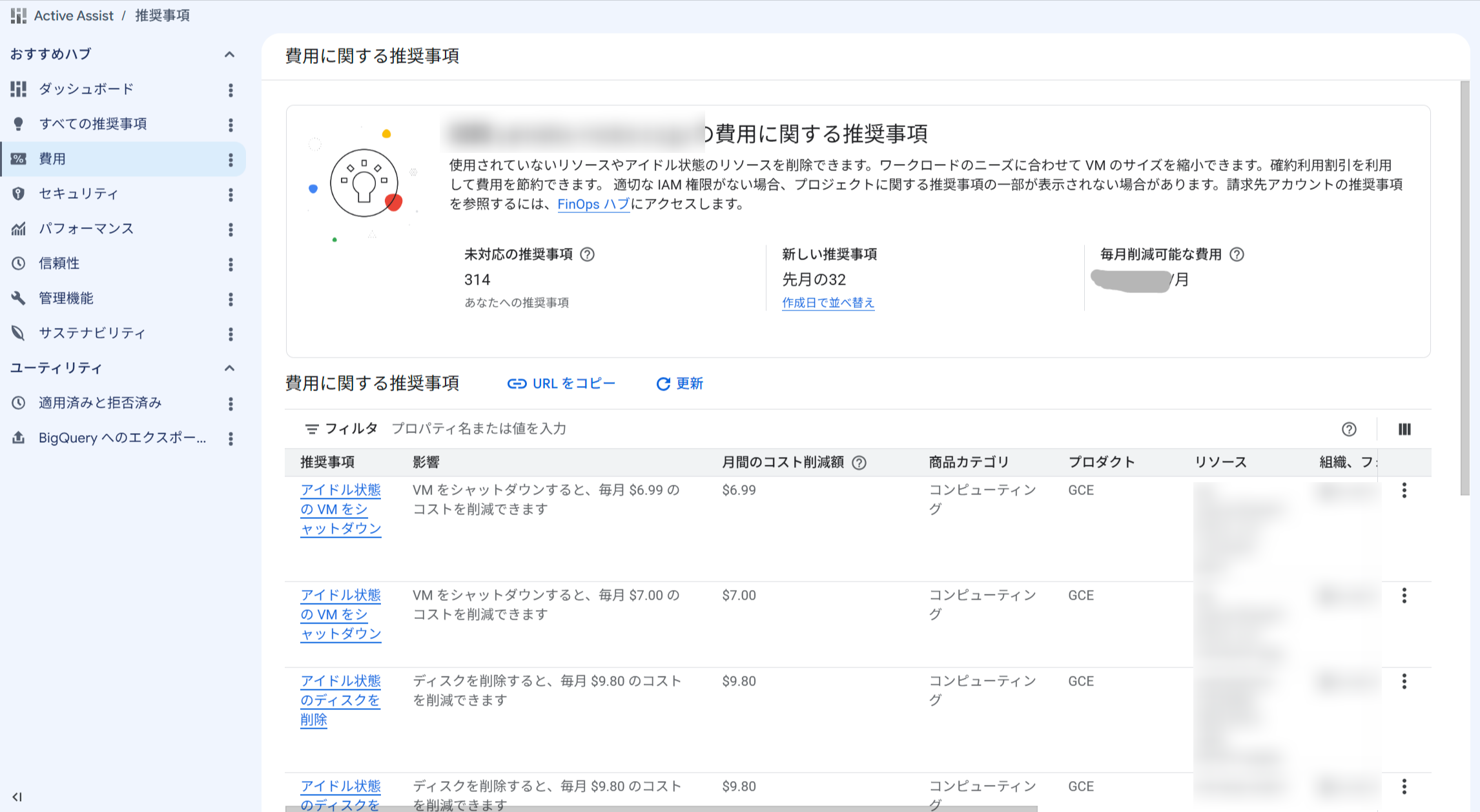Open table filter help icon
1480x812 pixels.
point(1349,429)
